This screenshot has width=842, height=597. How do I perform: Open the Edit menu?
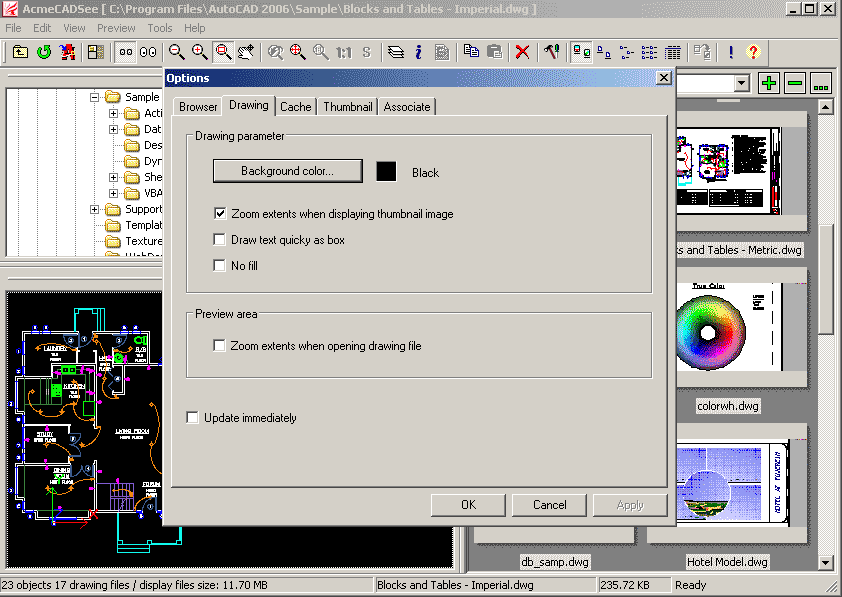(42, 28)
